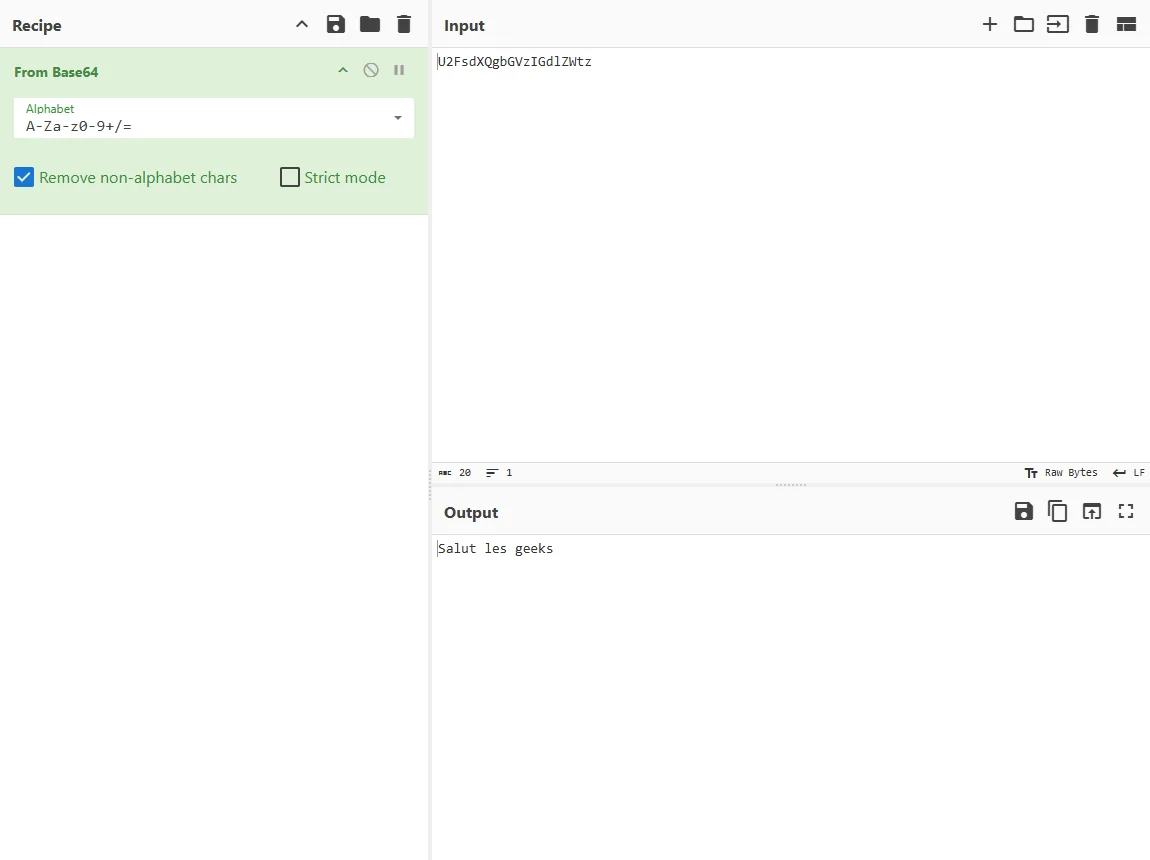Replace input with output
1150x860 pixels.
[x=1091, y=511]
